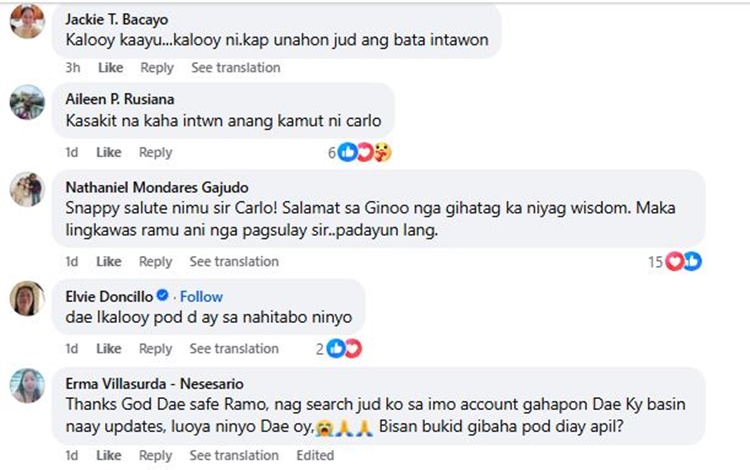
Task: Click Elvie Doncillo's verified badge
Action: pos(163,295)
